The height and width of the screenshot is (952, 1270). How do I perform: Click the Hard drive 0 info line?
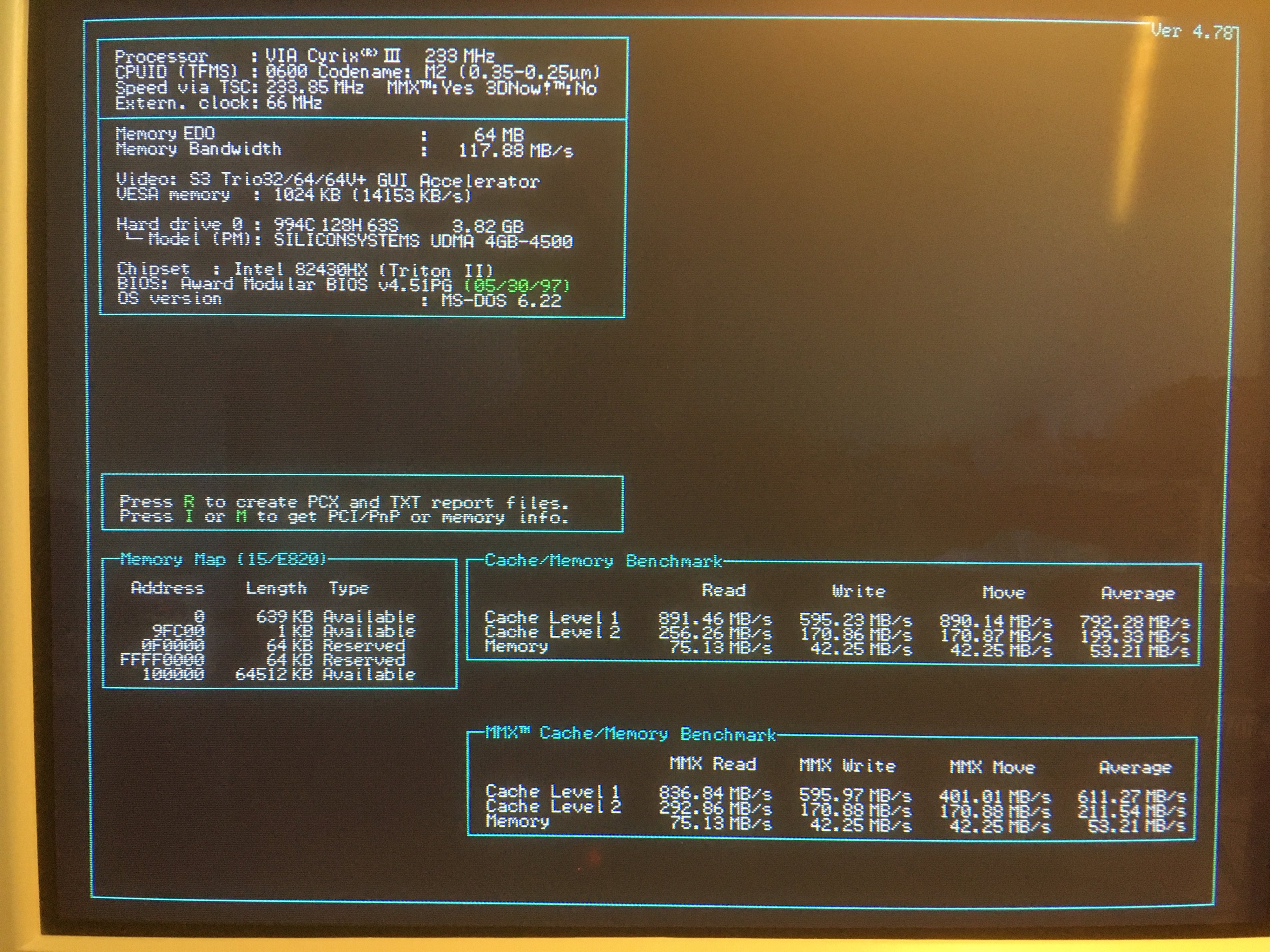pyautogui.click(x=319, y=225)
